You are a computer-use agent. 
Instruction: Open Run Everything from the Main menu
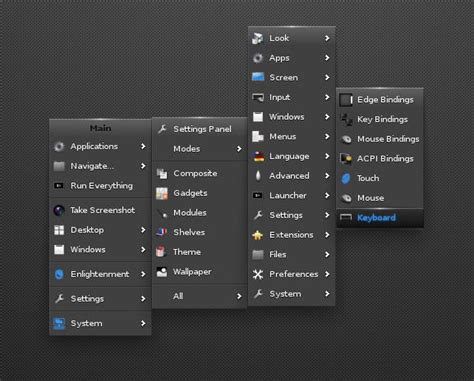pos(100,186)
